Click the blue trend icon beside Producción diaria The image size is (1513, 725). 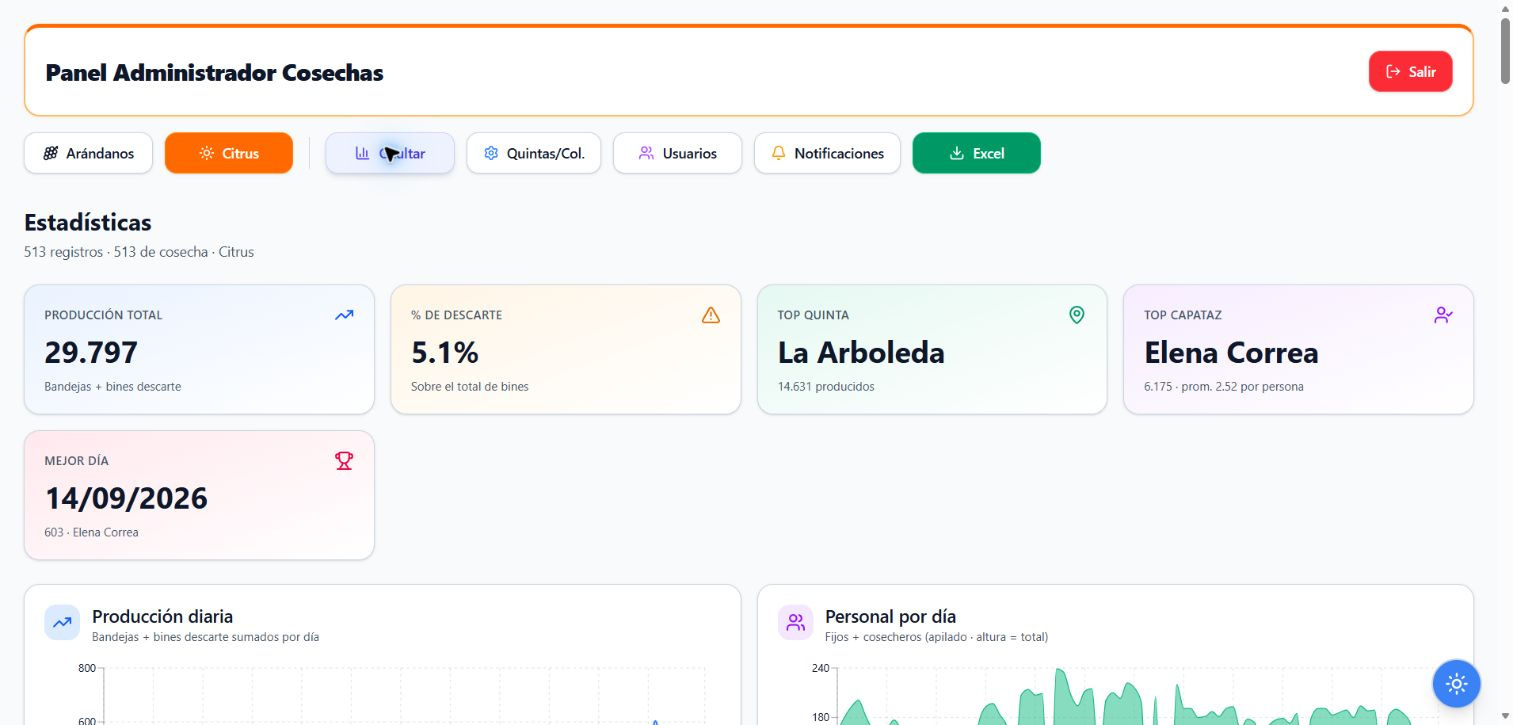[62, 622]
